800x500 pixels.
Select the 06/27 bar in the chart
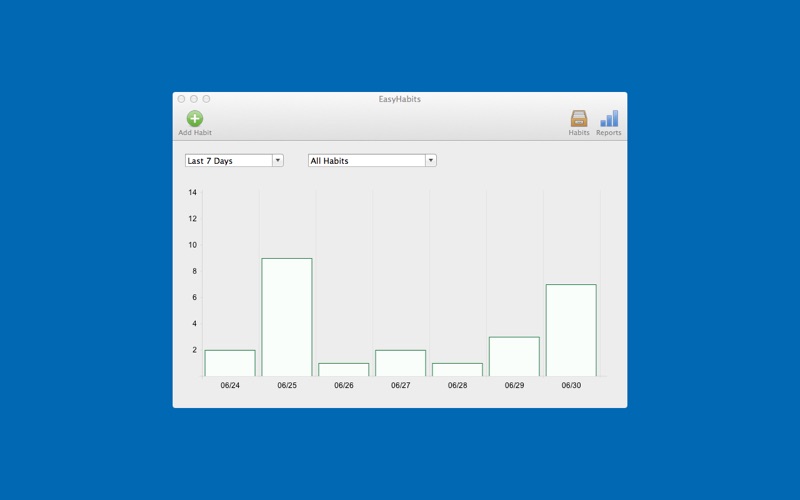point(401,363)
